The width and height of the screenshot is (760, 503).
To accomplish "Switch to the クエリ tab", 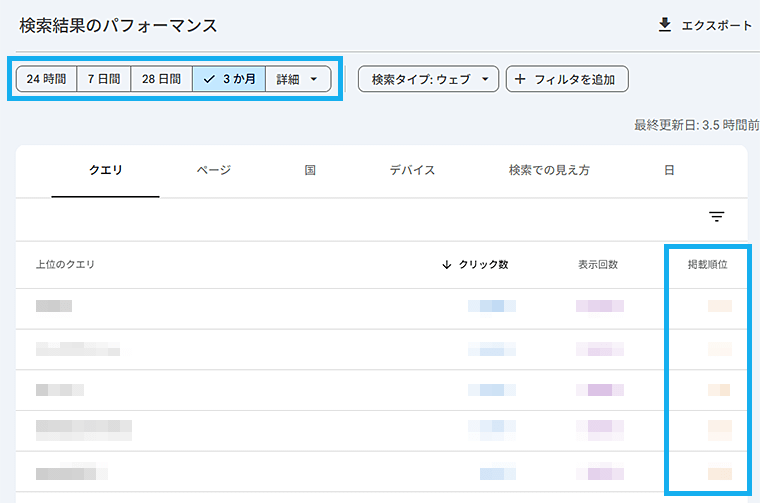I will (x=105, y=170).
